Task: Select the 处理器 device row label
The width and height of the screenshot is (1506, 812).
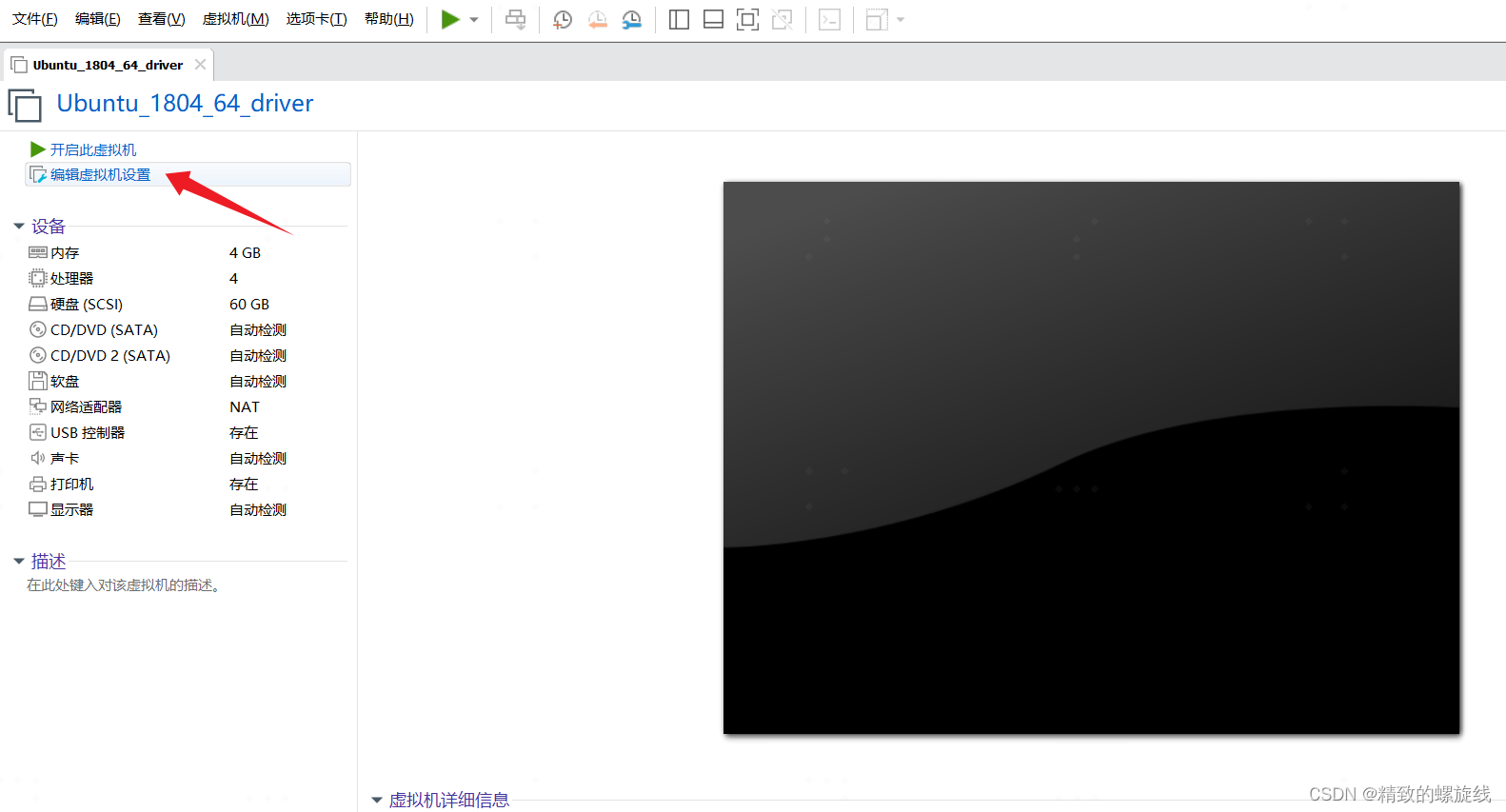Action: click(x=72, y=278)
